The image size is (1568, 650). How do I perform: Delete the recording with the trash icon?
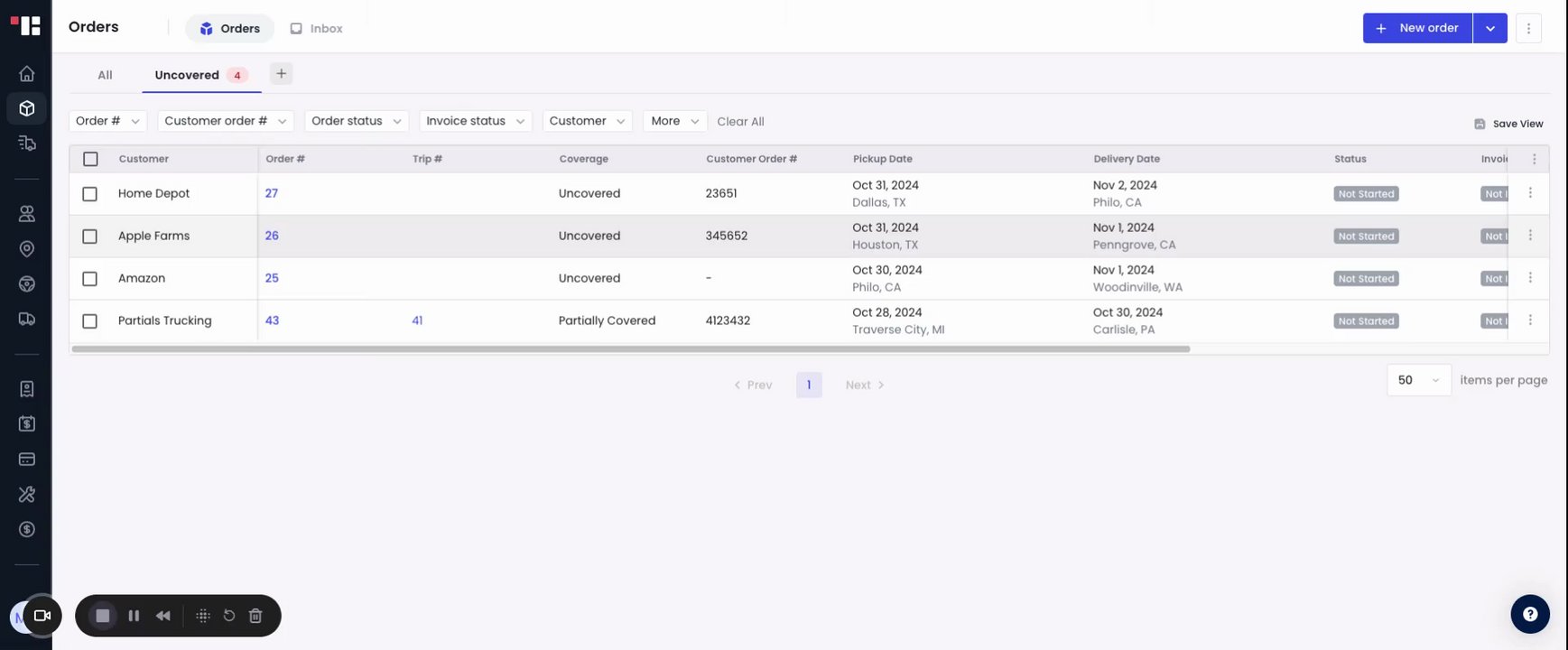point(255,616)
